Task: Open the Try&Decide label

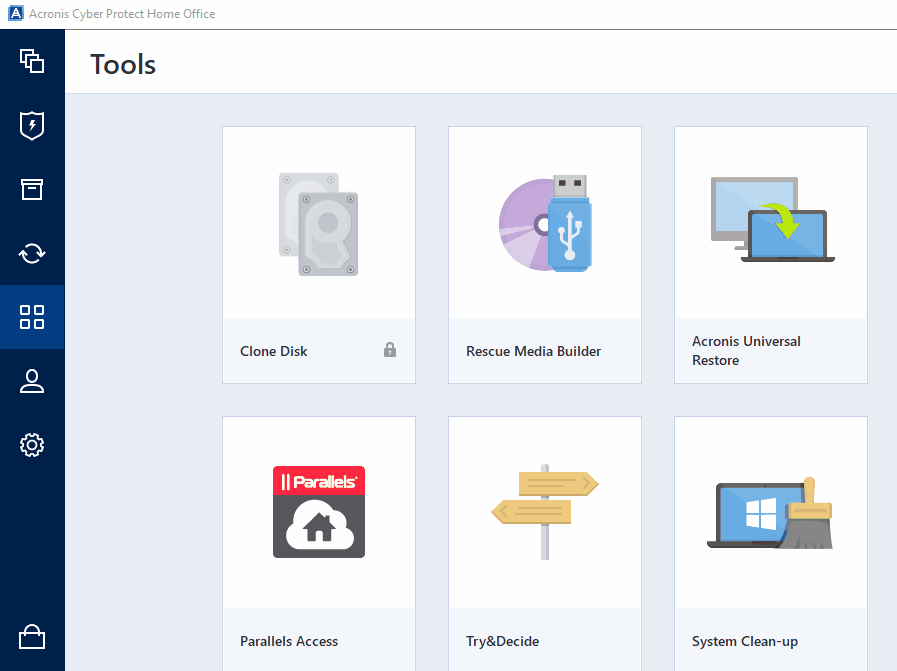Action: 502,641
